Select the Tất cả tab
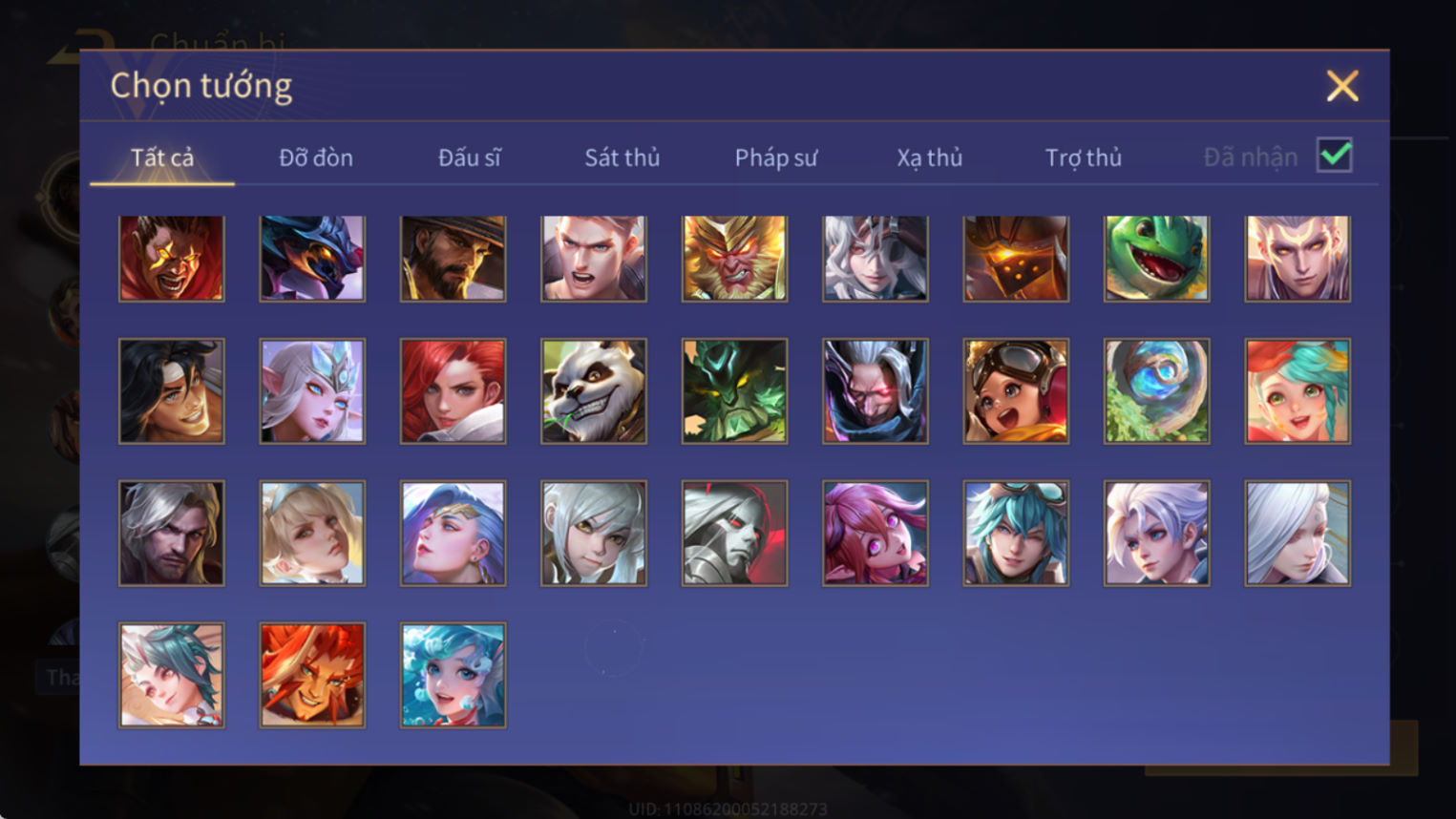The image size is (1456, 819). [x=162, y=157]
